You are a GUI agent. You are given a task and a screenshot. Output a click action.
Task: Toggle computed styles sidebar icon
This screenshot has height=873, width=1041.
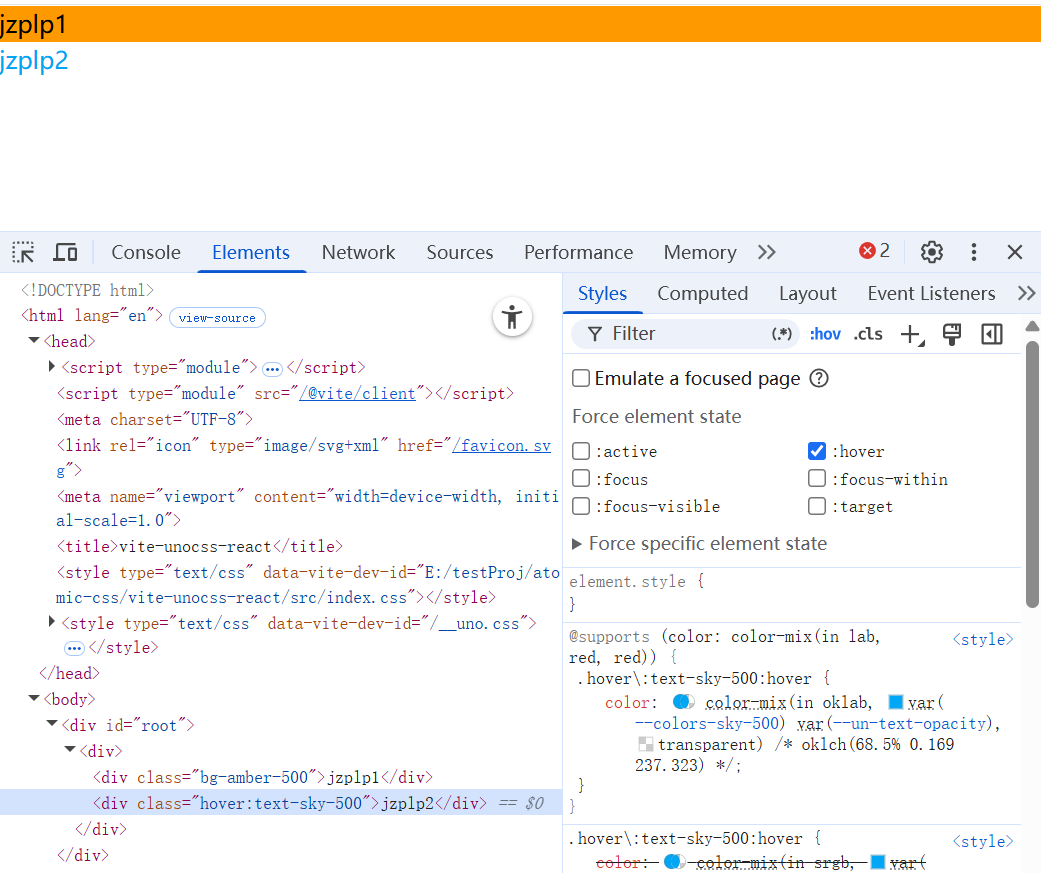[992, 334]
